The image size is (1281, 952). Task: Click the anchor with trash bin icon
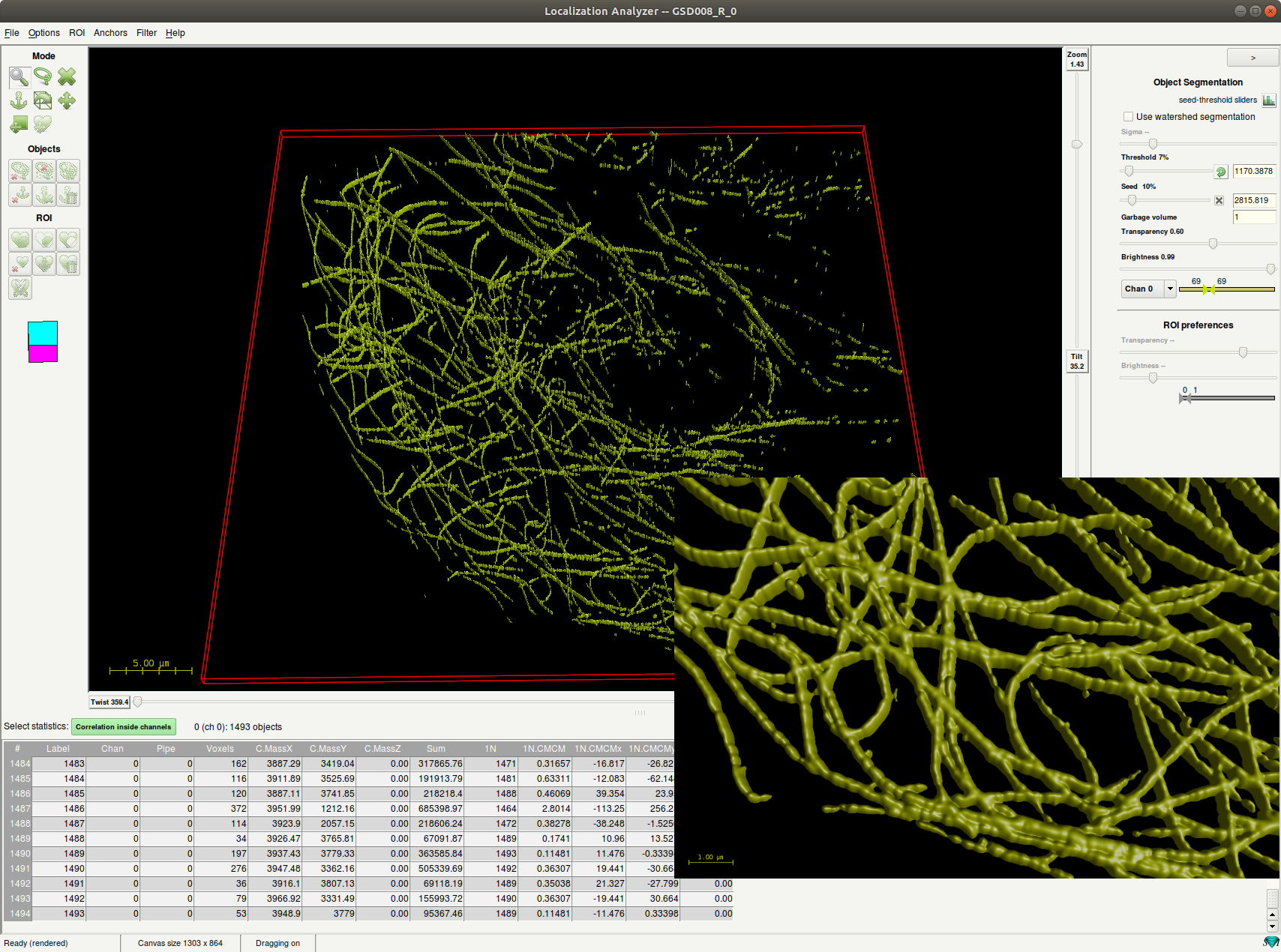[67, 195]
